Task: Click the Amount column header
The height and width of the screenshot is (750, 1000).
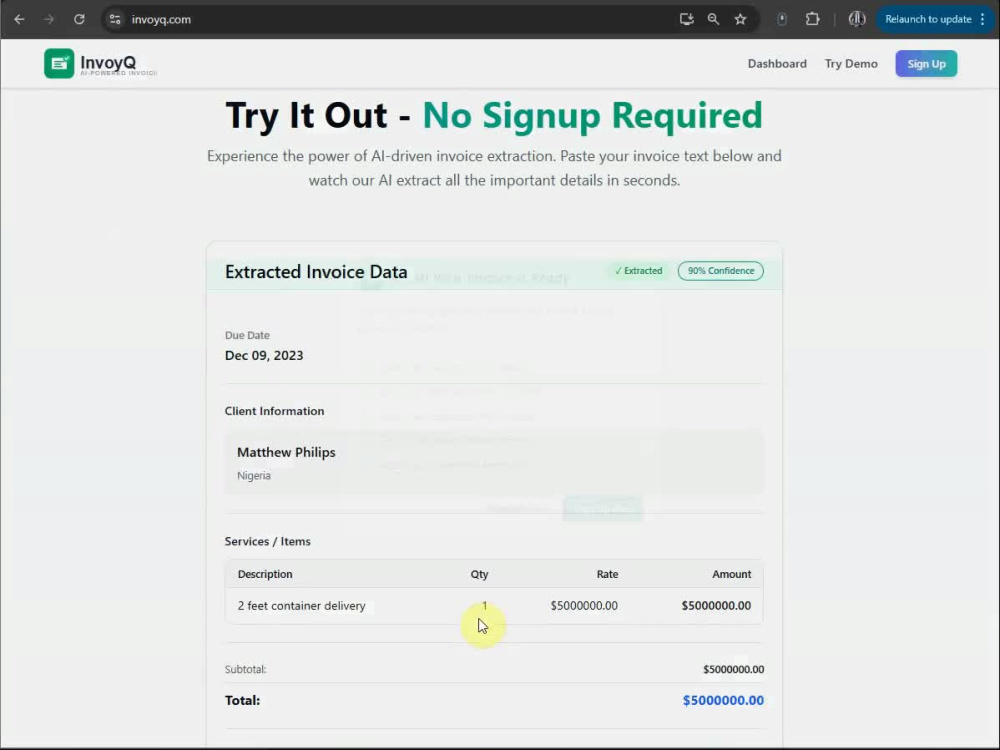Action: (x=732, y=574)
